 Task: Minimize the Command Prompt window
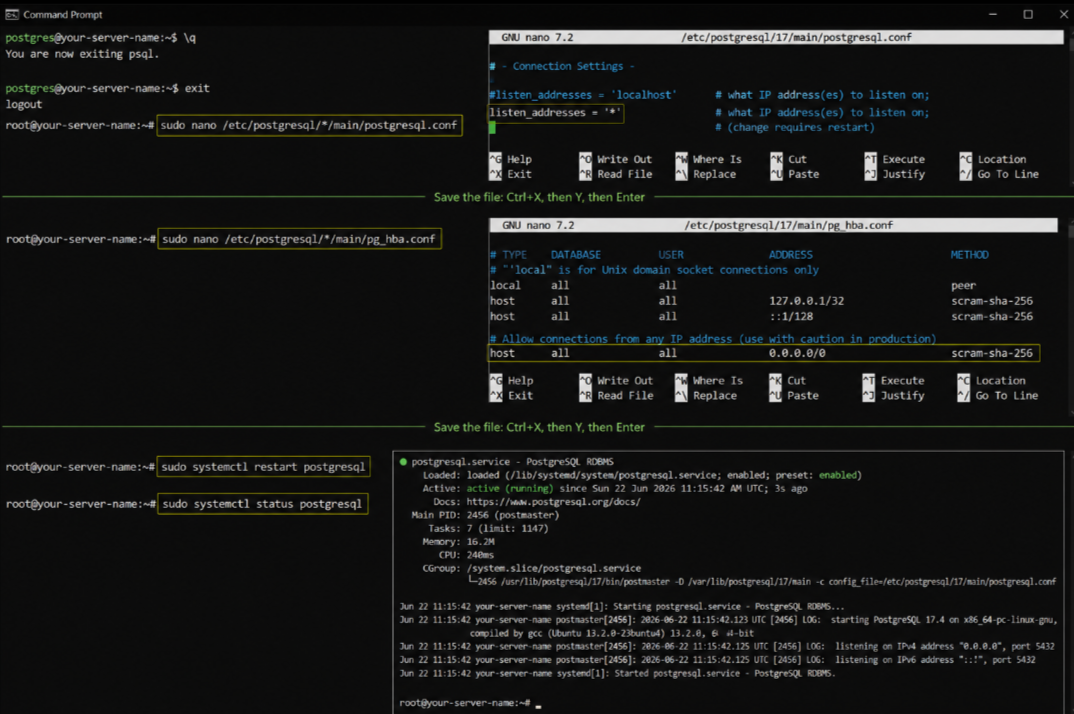coord(992,14)
